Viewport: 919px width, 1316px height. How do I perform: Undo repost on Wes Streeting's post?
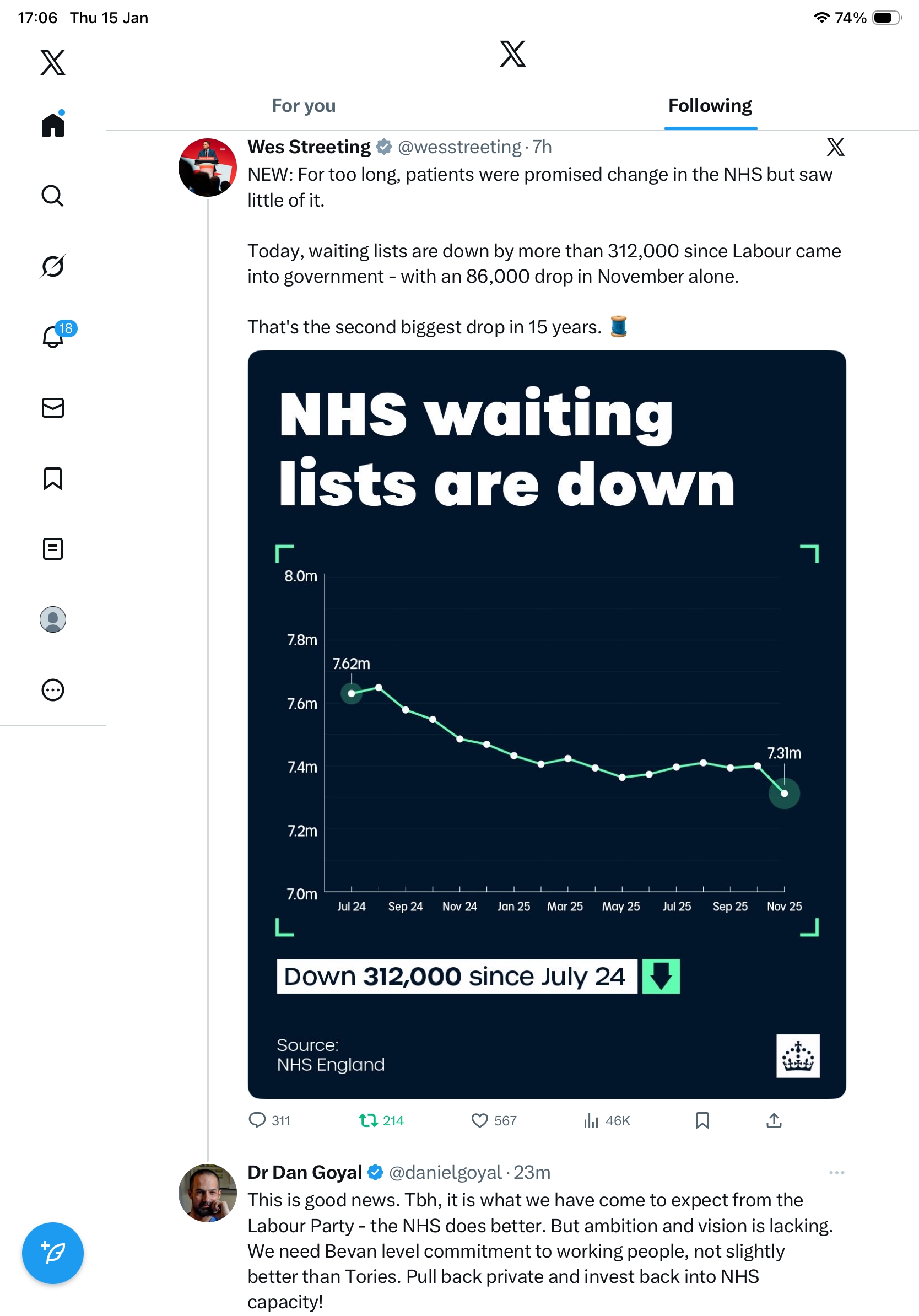click(368, 1120)
